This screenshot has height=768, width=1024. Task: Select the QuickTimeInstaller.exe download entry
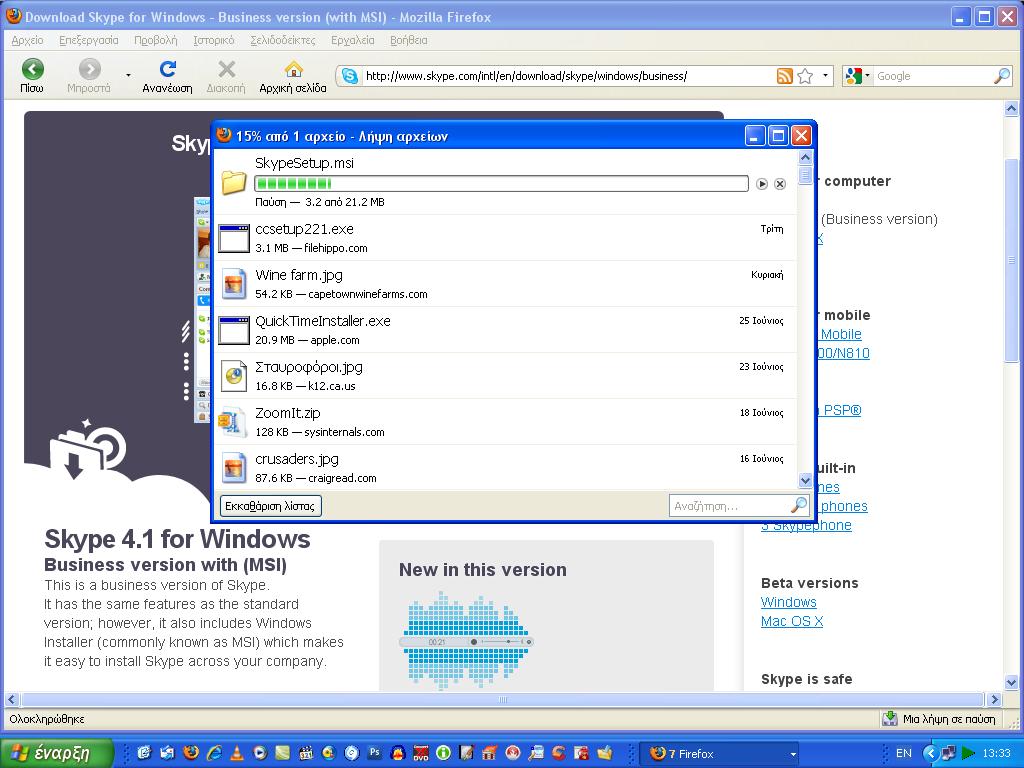505,330
